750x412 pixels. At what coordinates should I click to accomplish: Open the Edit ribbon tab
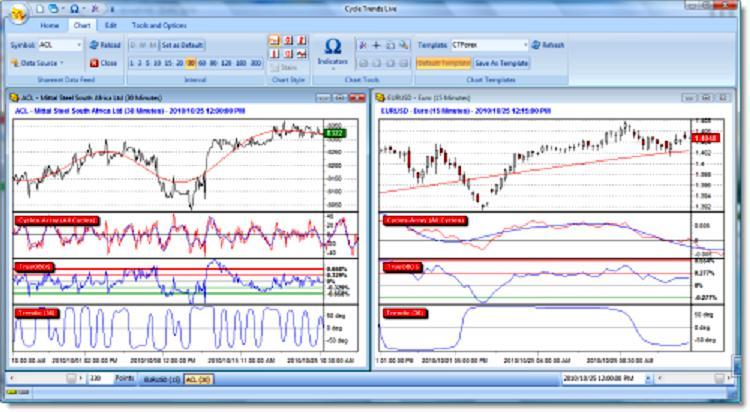click(x=110, y=25)
